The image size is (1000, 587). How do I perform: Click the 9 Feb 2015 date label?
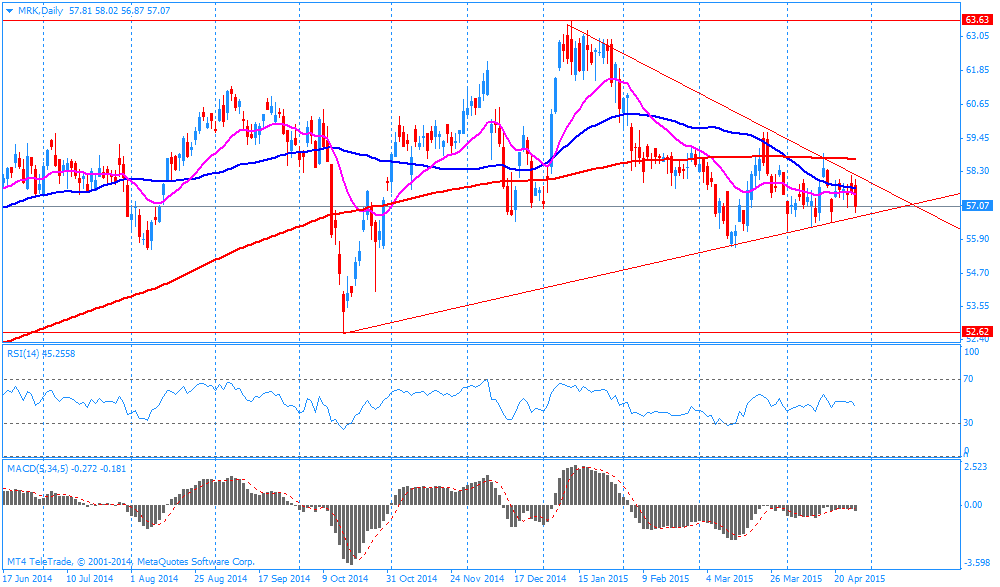click(x=666, y=579)
